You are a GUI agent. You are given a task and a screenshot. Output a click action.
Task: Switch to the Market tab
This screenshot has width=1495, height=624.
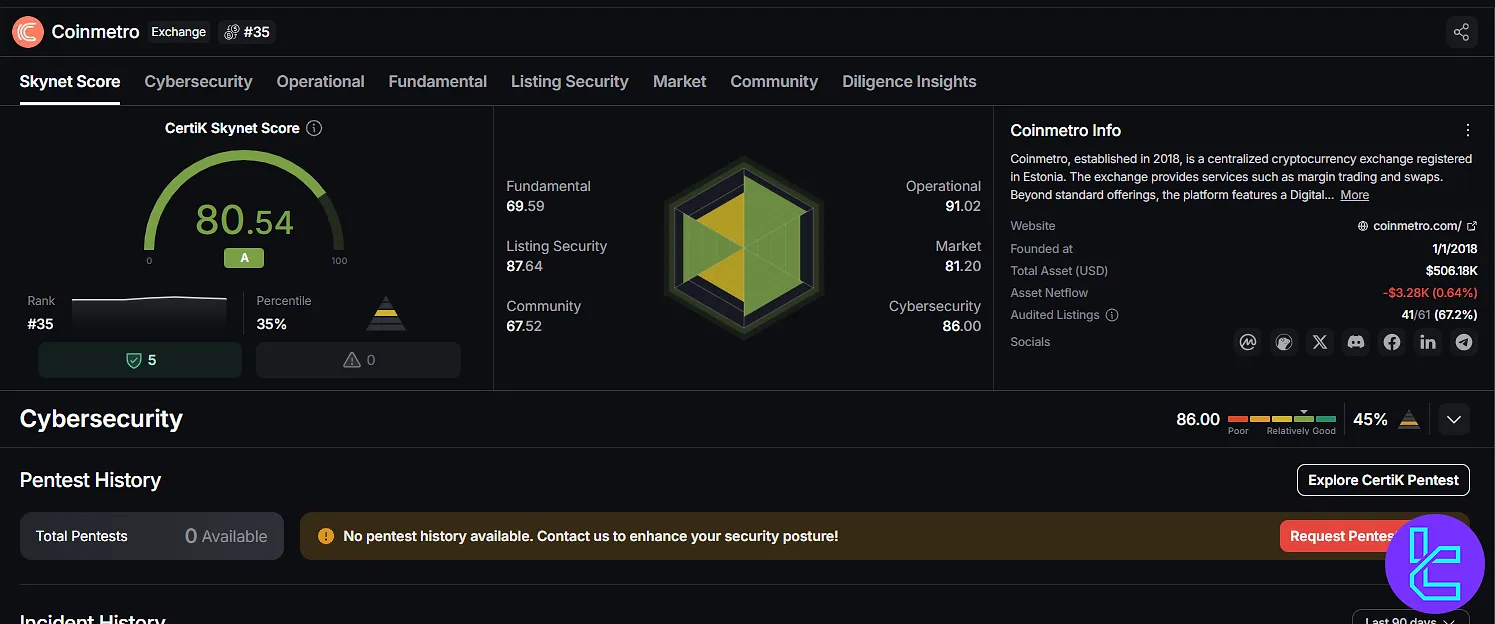680,82
